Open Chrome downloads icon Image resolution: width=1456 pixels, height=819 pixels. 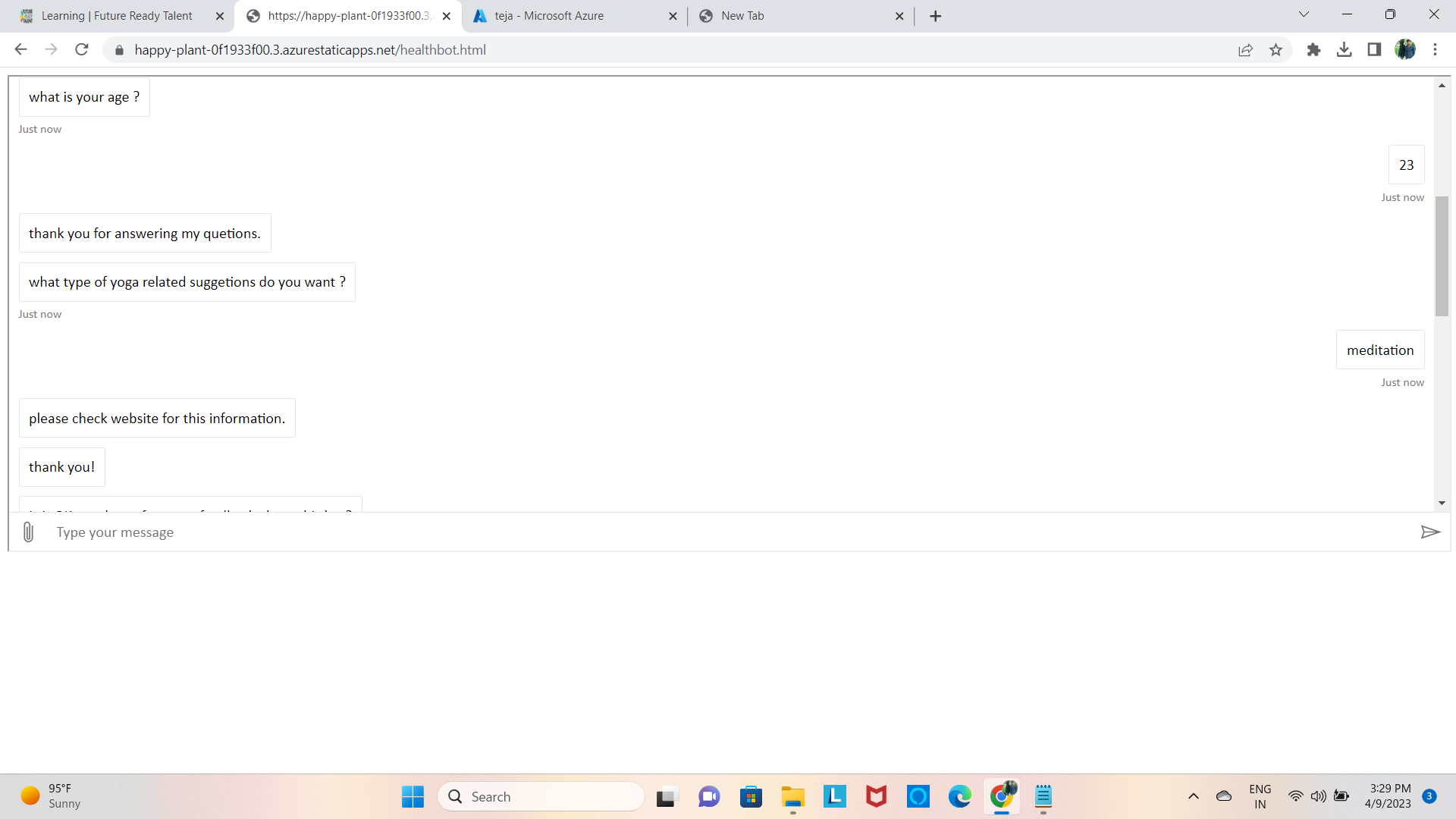(x=1344, y=50)
